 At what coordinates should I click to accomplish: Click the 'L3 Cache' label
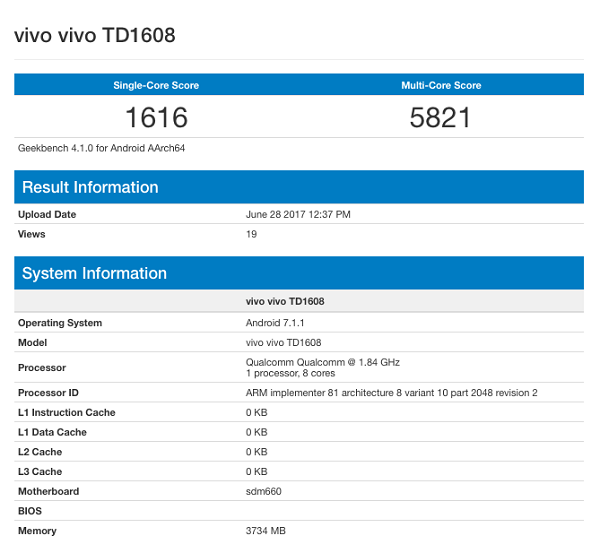coord(40,471)
